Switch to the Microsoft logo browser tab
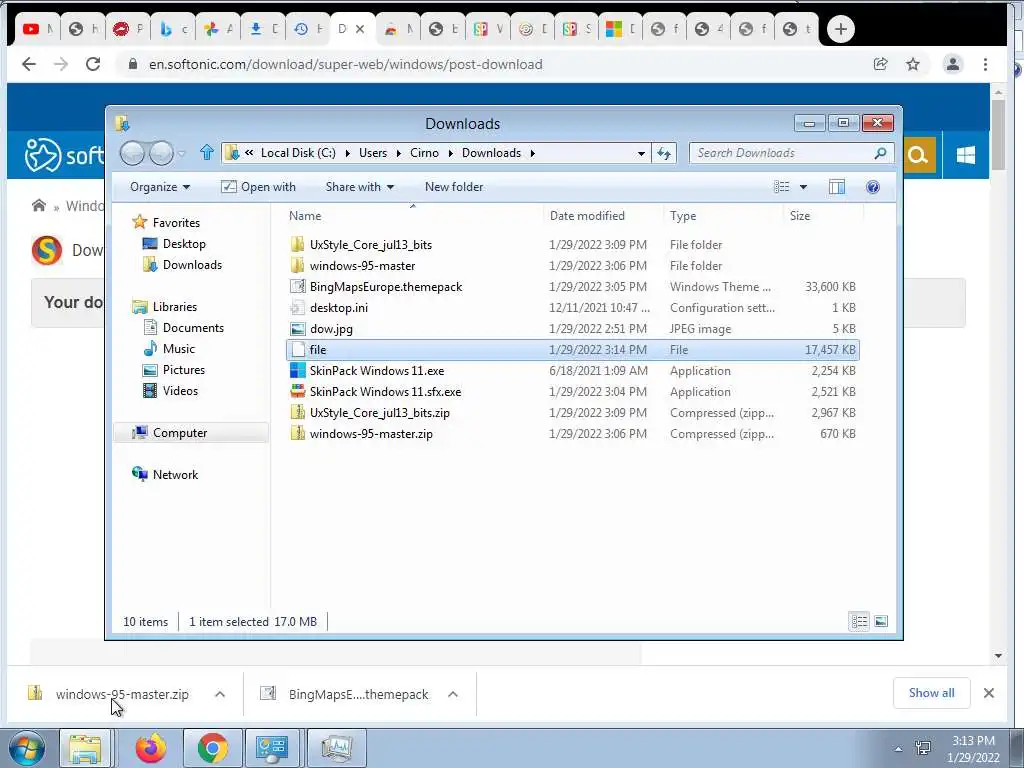Viewport: 1024px width, 768px height. coord(620,29)
